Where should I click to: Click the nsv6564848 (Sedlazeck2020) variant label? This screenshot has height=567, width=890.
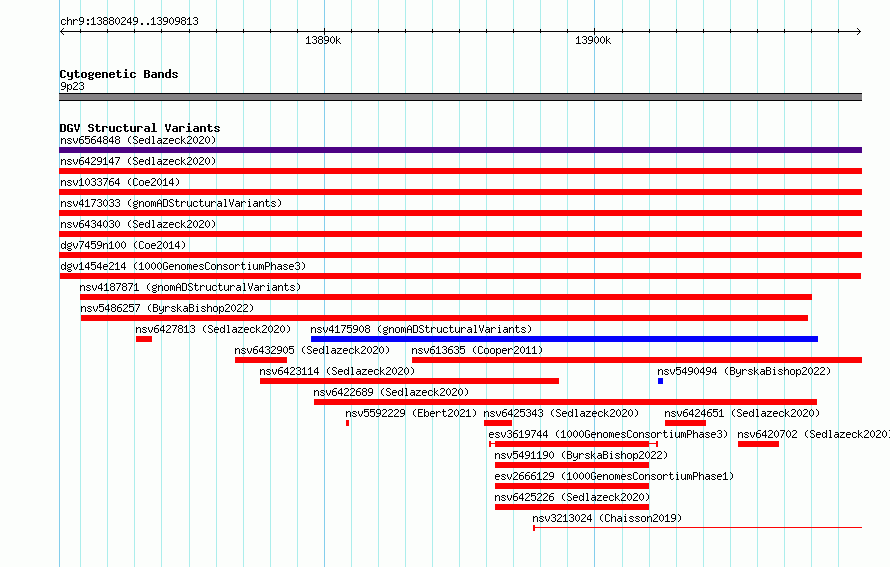(138, 140)
